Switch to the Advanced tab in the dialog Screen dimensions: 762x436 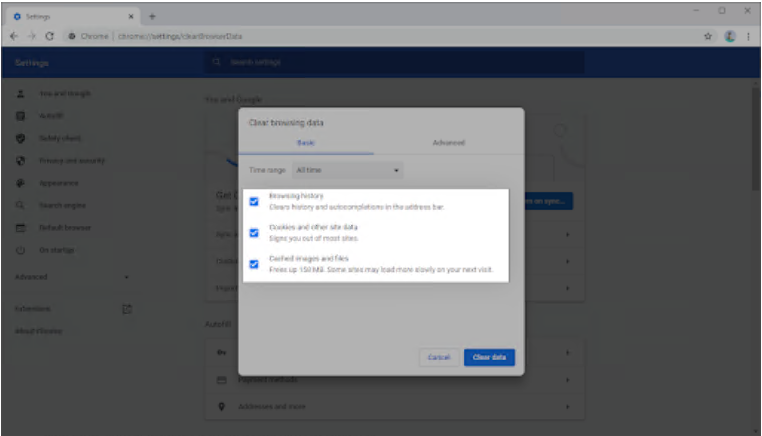448,143
